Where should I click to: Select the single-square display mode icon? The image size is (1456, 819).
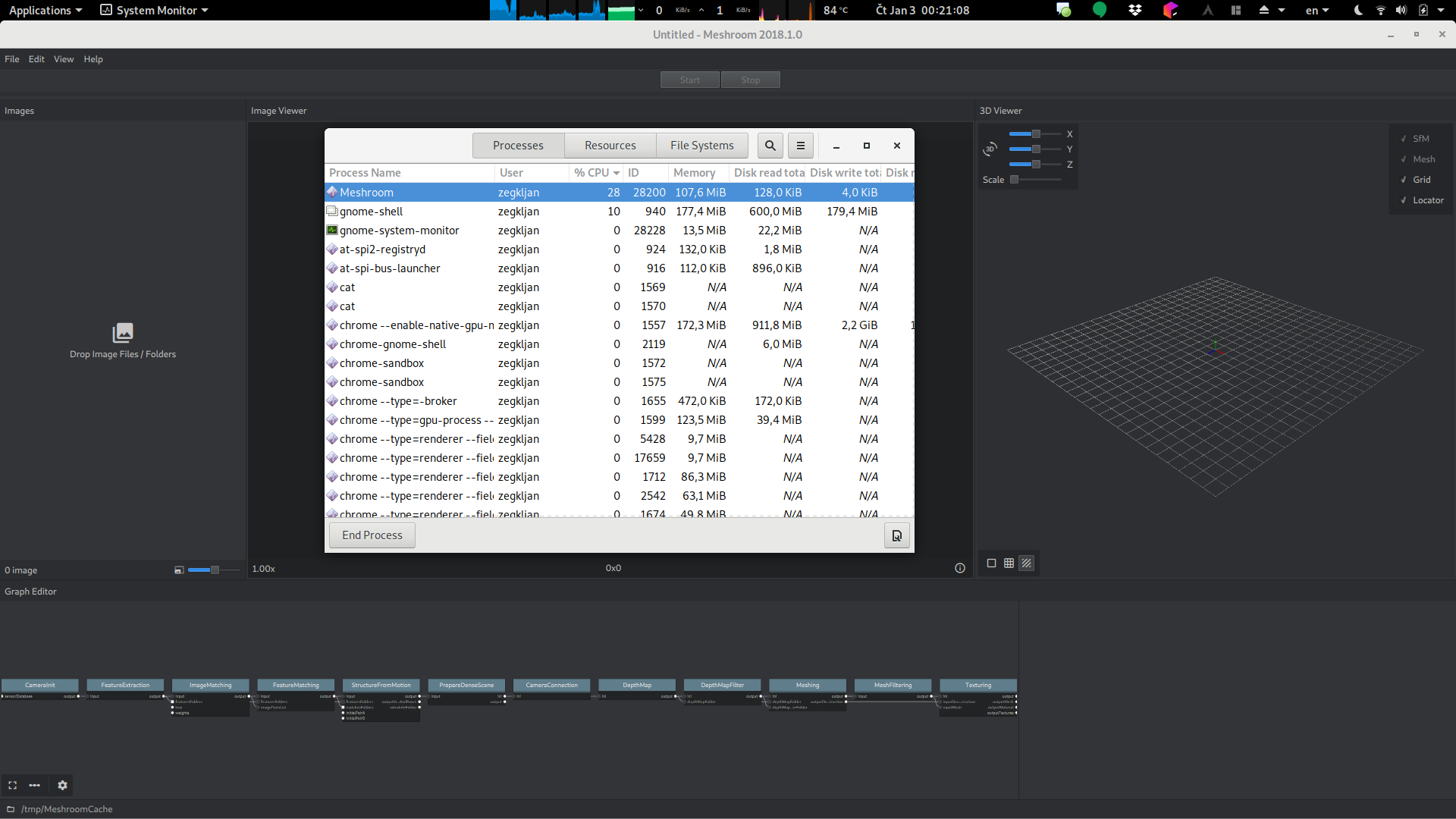point(991,563)
